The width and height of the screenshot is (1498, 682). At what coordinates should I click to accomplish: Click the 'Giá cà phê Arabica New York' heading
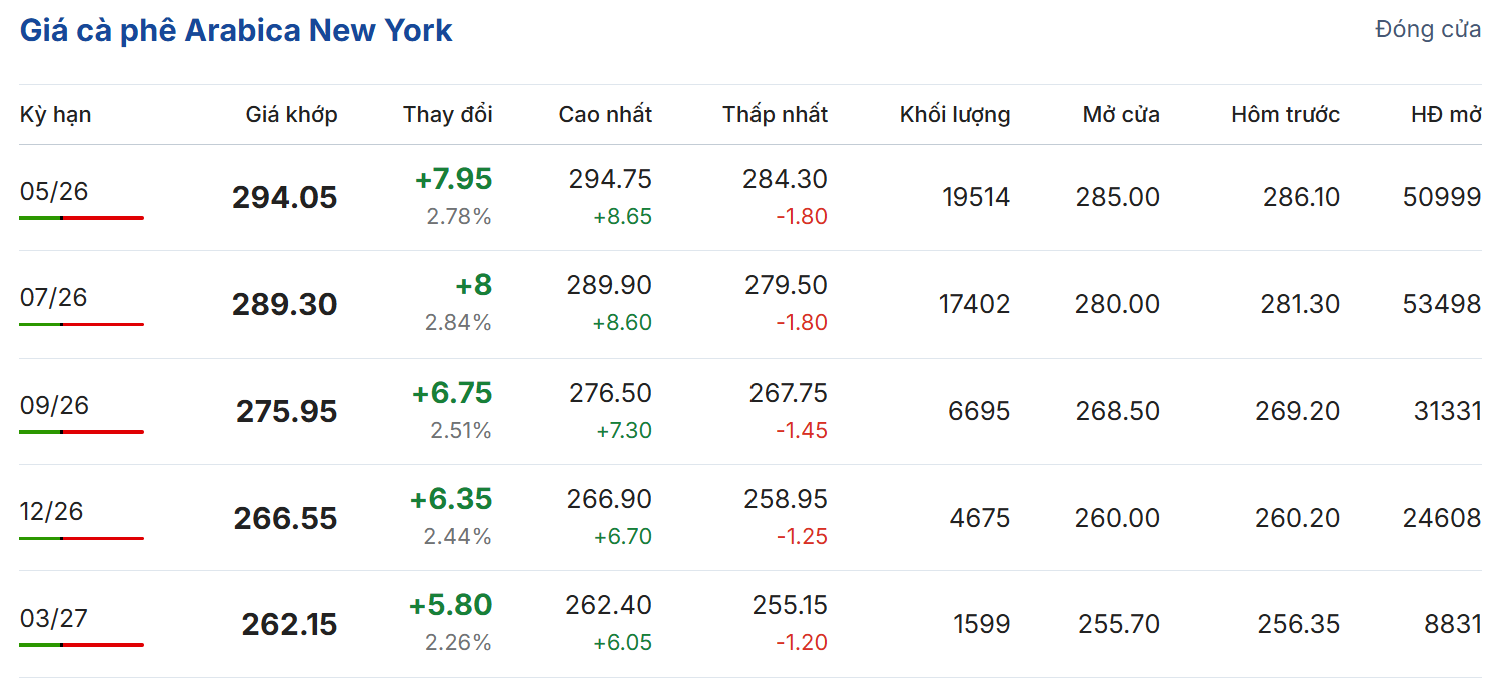[x=236, y=30]
